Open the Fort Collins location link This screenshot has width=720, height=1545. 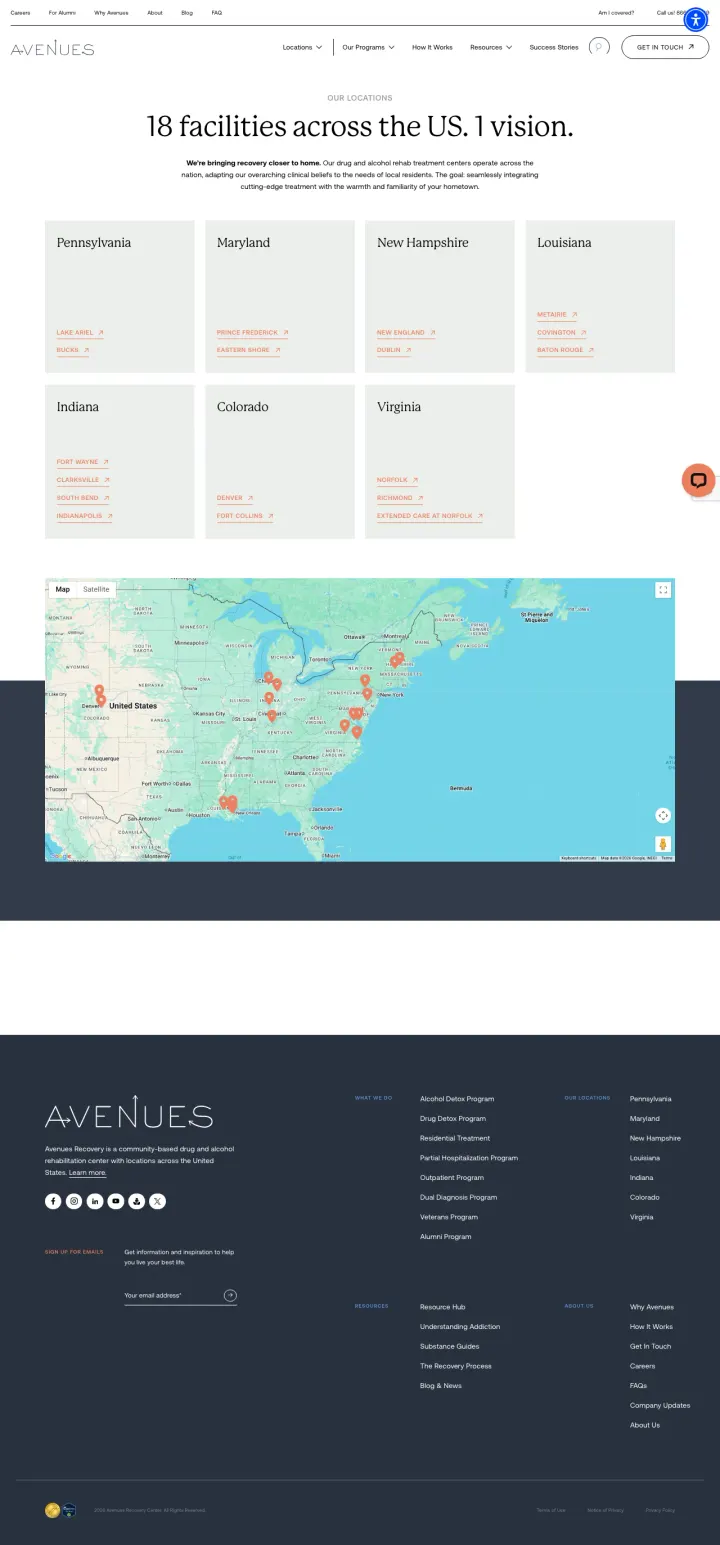click(245, 517)
